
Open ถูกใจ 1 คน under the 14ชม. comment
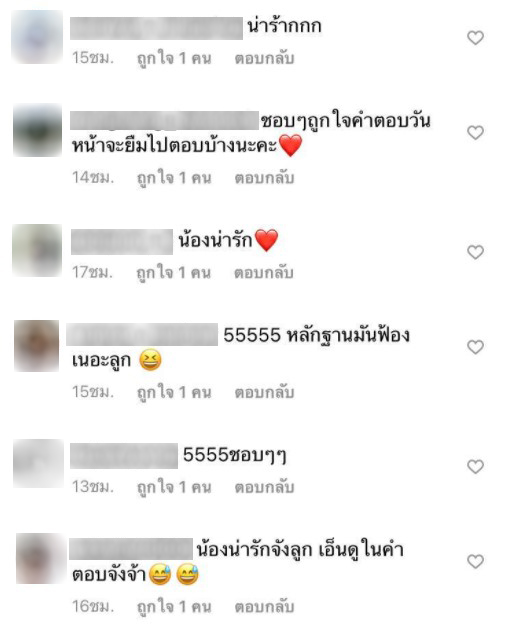click(x=174, y=178)
